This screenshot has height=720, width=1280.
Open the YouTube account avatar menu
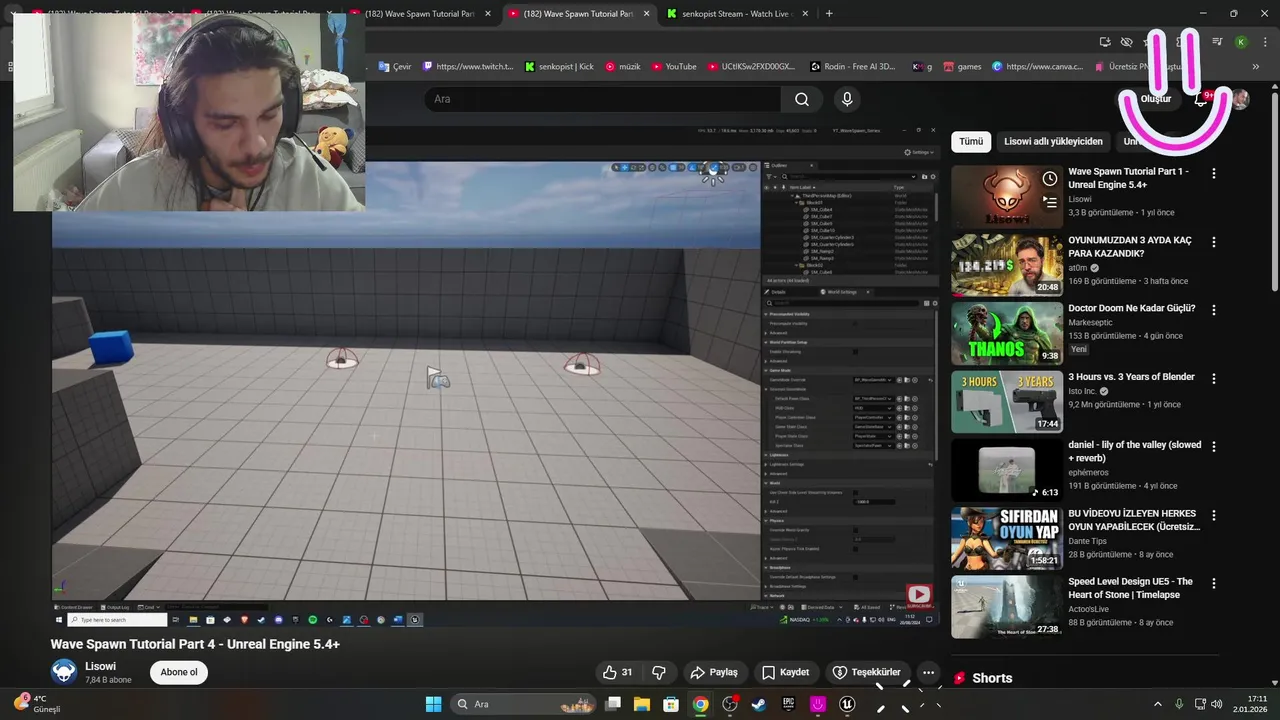coord(1240,99)
